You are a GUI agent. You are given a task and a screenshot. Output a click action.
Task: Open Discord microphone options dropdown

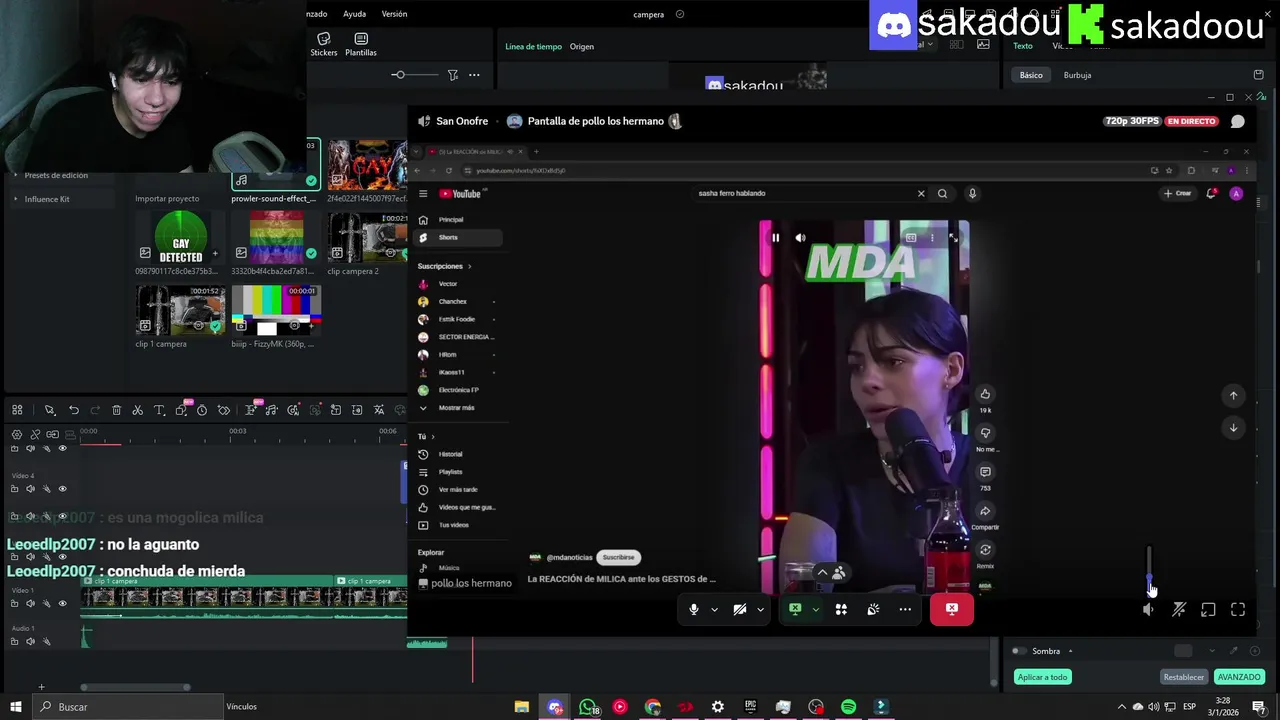pos(714,609)
